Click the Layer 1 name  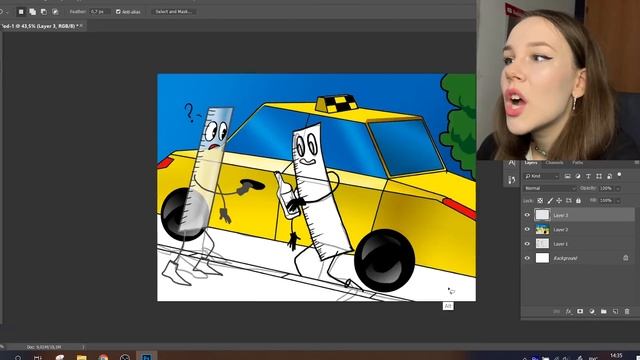tap(560, 244)
